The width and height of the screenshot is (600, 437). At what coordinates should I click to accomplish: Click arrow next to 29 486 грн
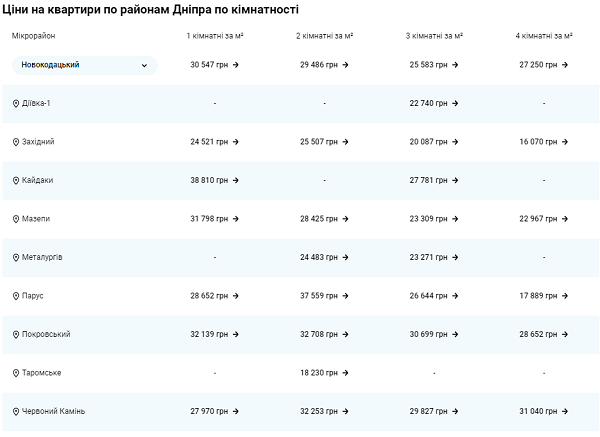pyautogui.click(x=346, y=64)
